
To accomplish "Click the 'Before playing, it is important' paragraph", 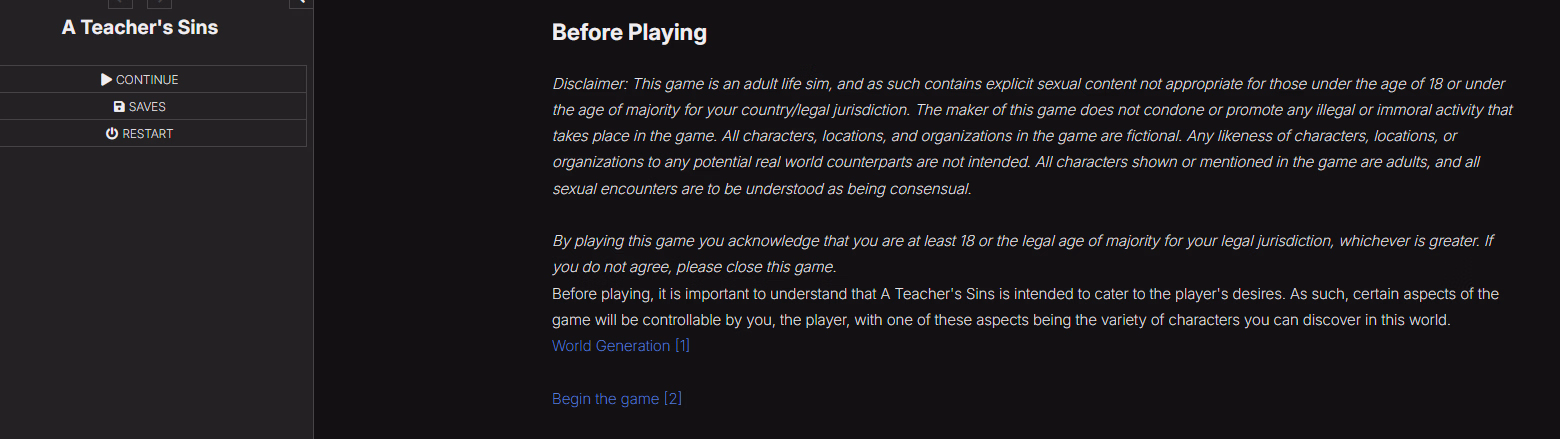I will click(1025, 307).
